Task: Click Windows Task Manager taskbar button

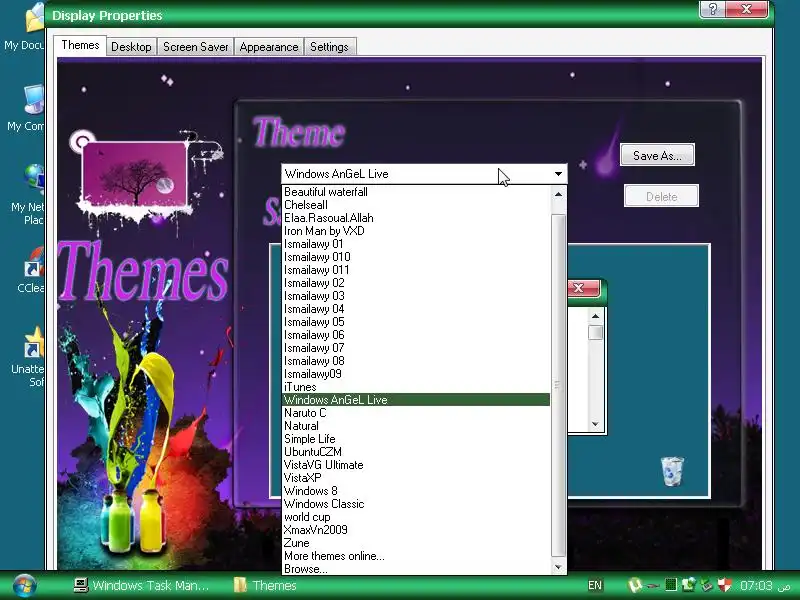Action: coord(141,585)
